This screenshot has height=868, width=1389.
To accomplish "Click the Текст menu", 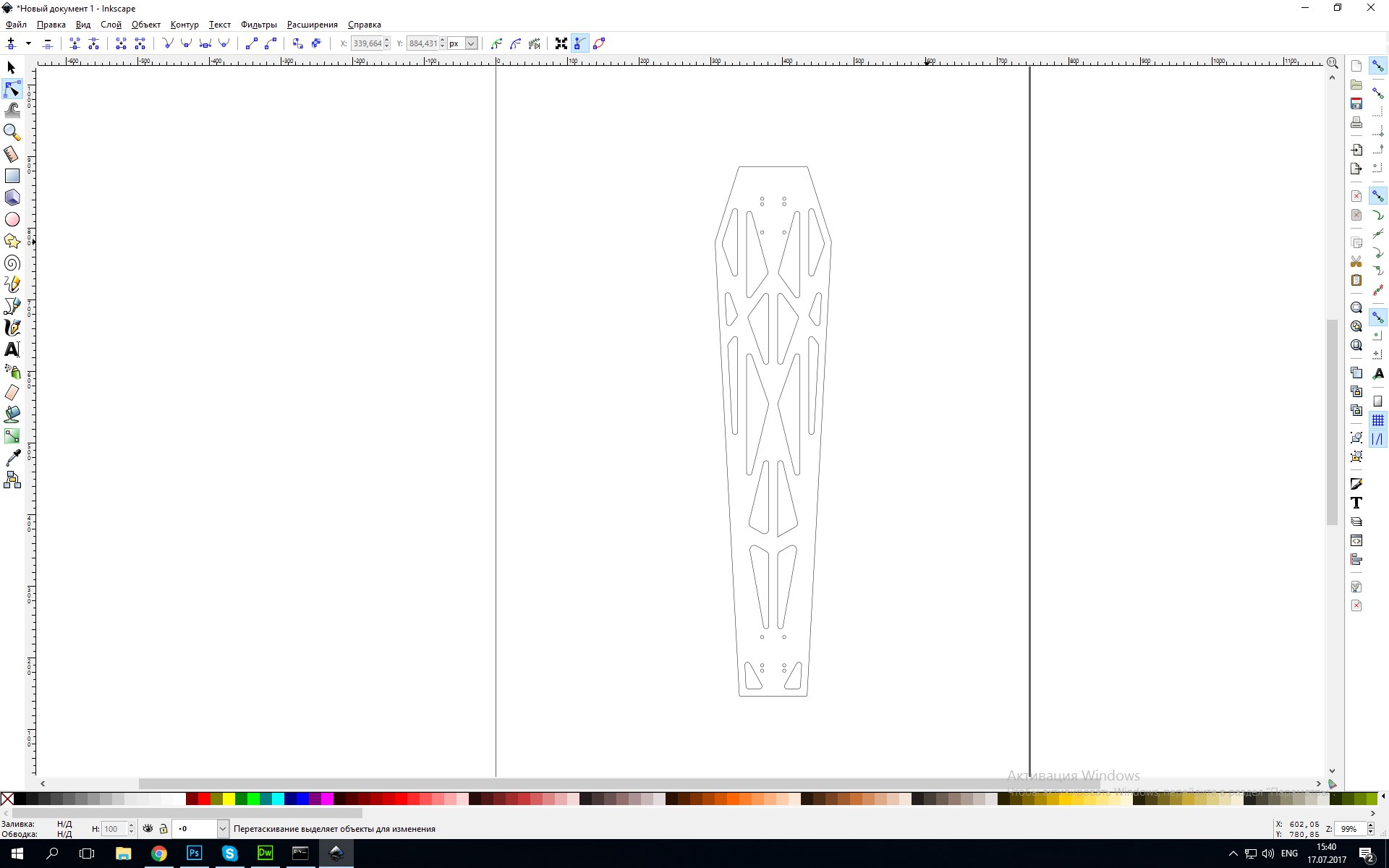I will coord(220,25).
